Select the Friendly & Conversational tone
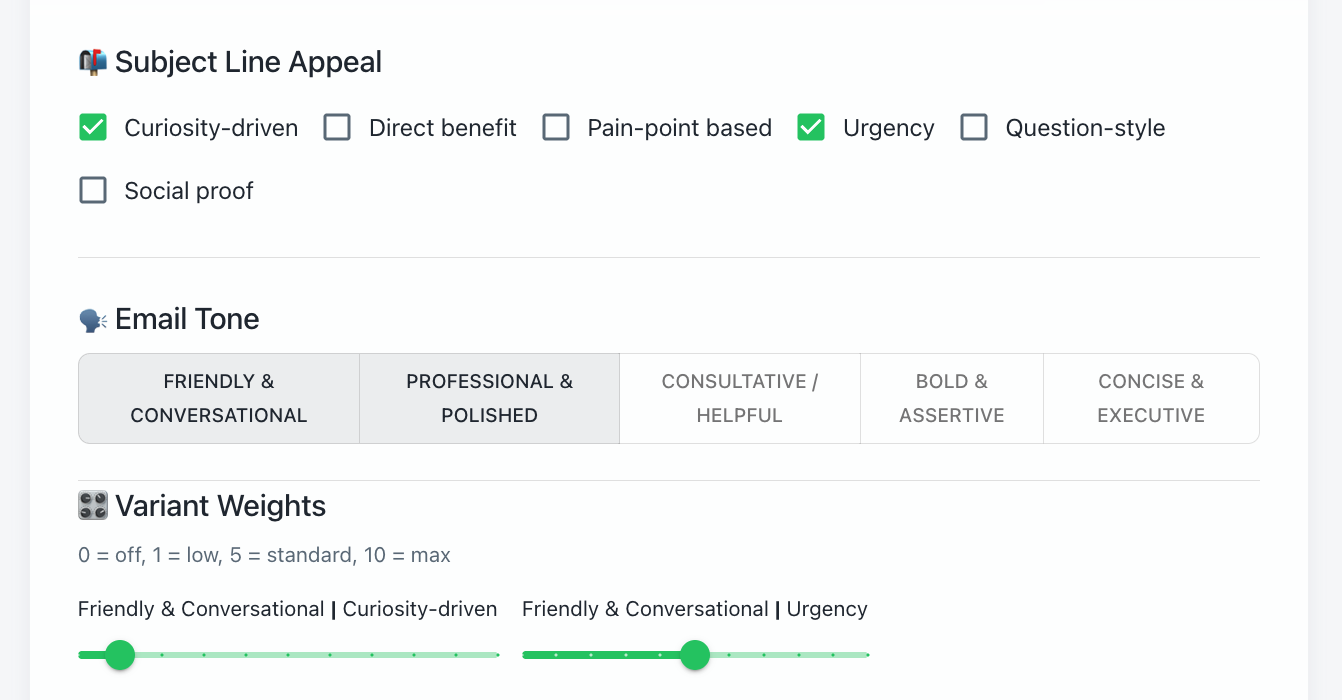This screenshot has width=1342, height=700. (x=218, y=398)
